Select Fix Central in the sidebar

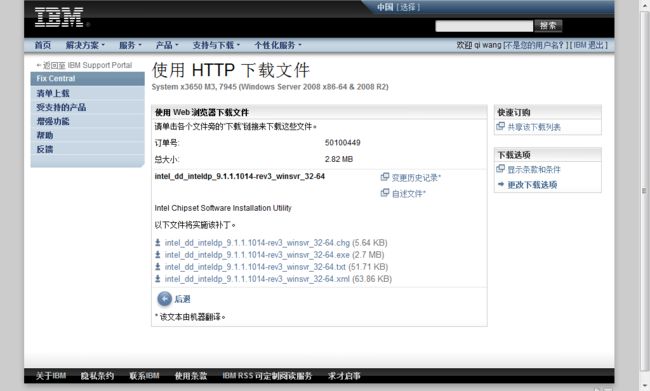(87, 78)
